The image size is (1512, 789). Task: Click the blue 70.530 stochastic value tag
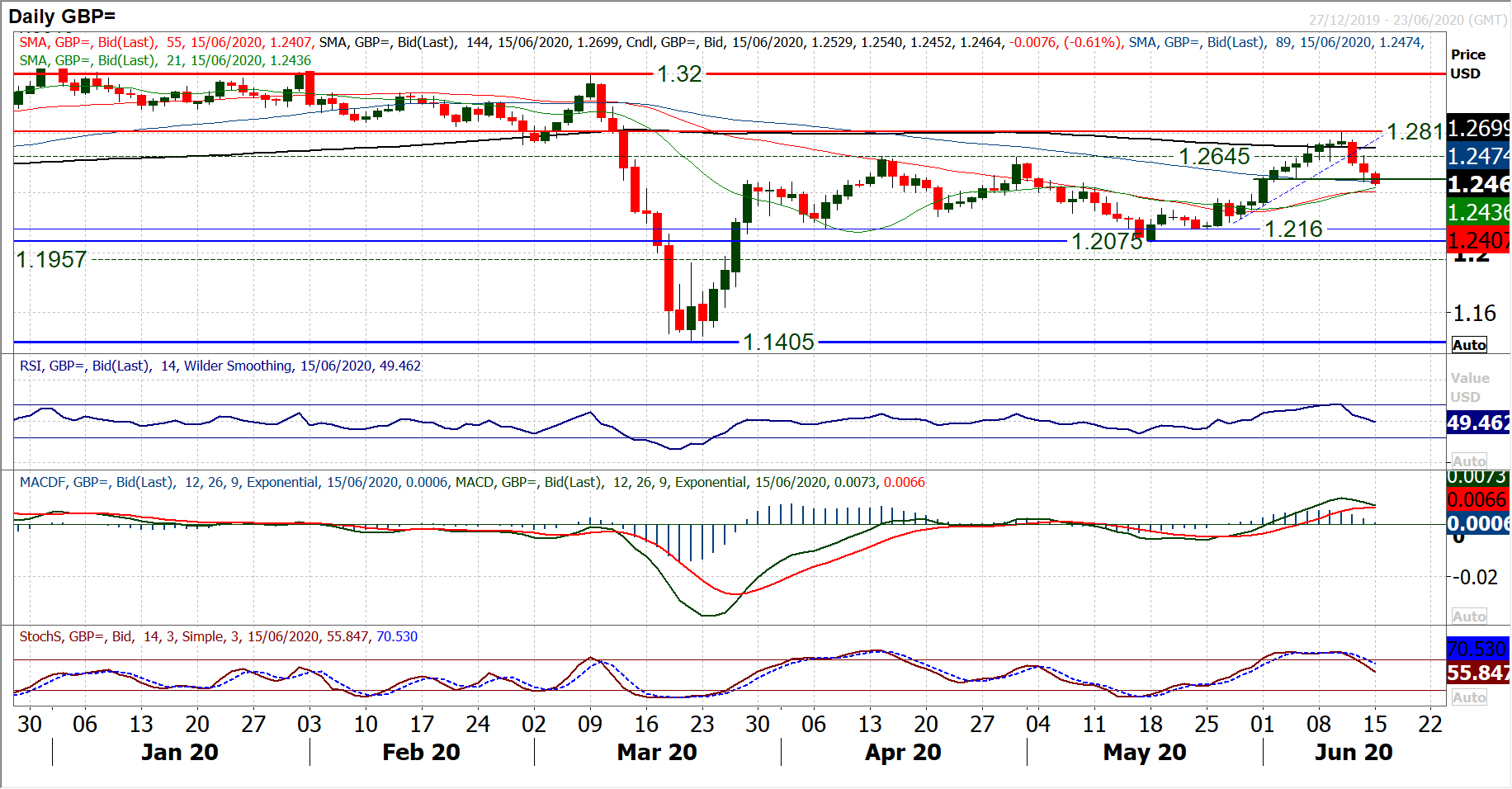pos(1478,649)
